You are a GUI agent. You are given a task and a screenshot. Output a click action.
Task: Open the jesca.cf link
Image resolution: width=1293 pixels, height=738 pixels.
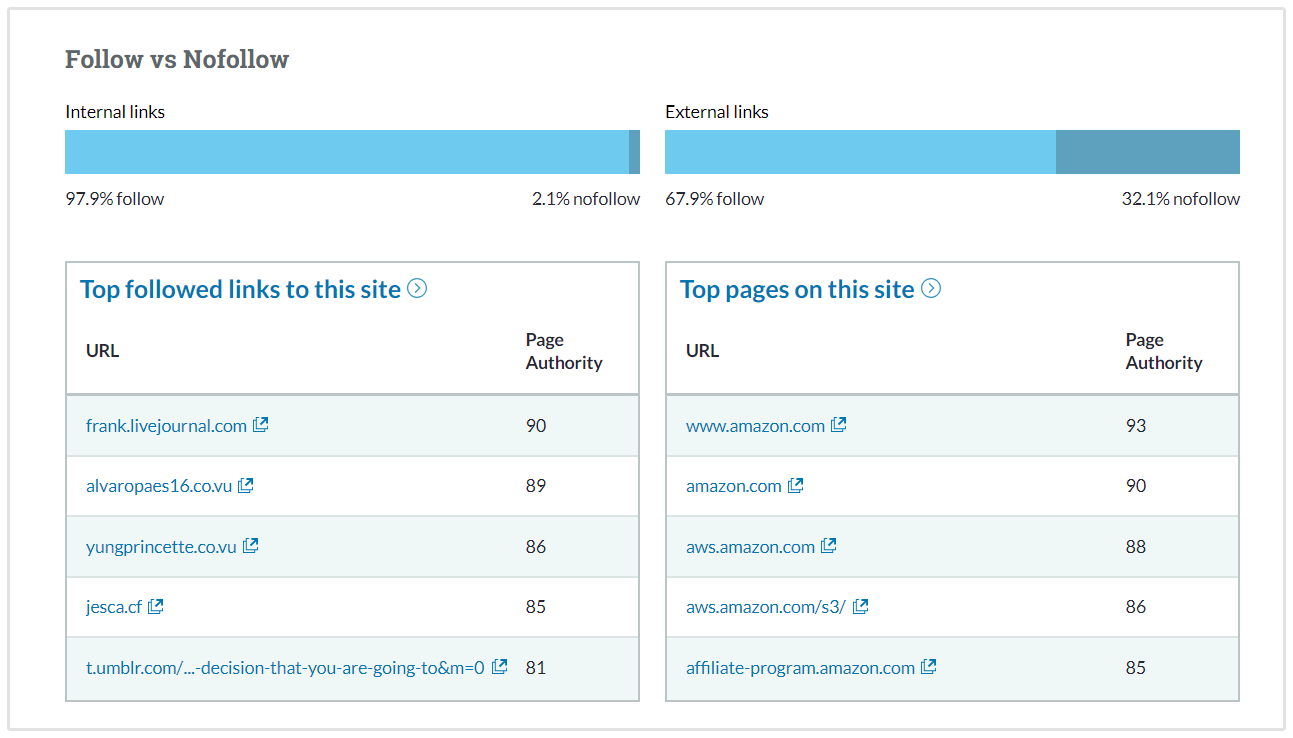(114, 607)
